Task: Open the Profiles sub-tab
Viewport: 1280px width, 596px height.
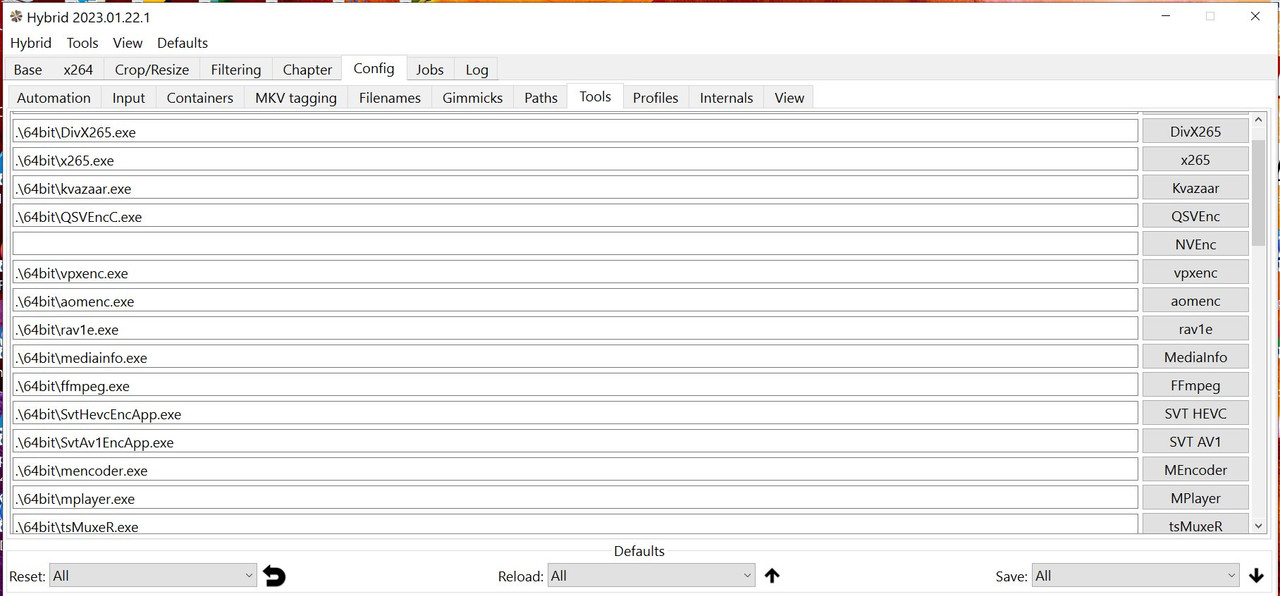Action: [656, 97]
